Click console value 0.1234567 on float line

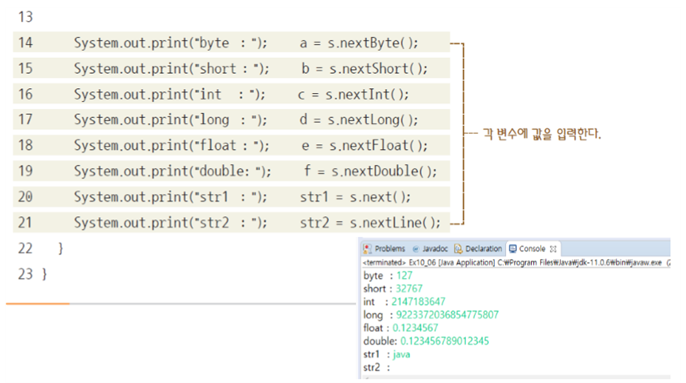pos(415,328)
